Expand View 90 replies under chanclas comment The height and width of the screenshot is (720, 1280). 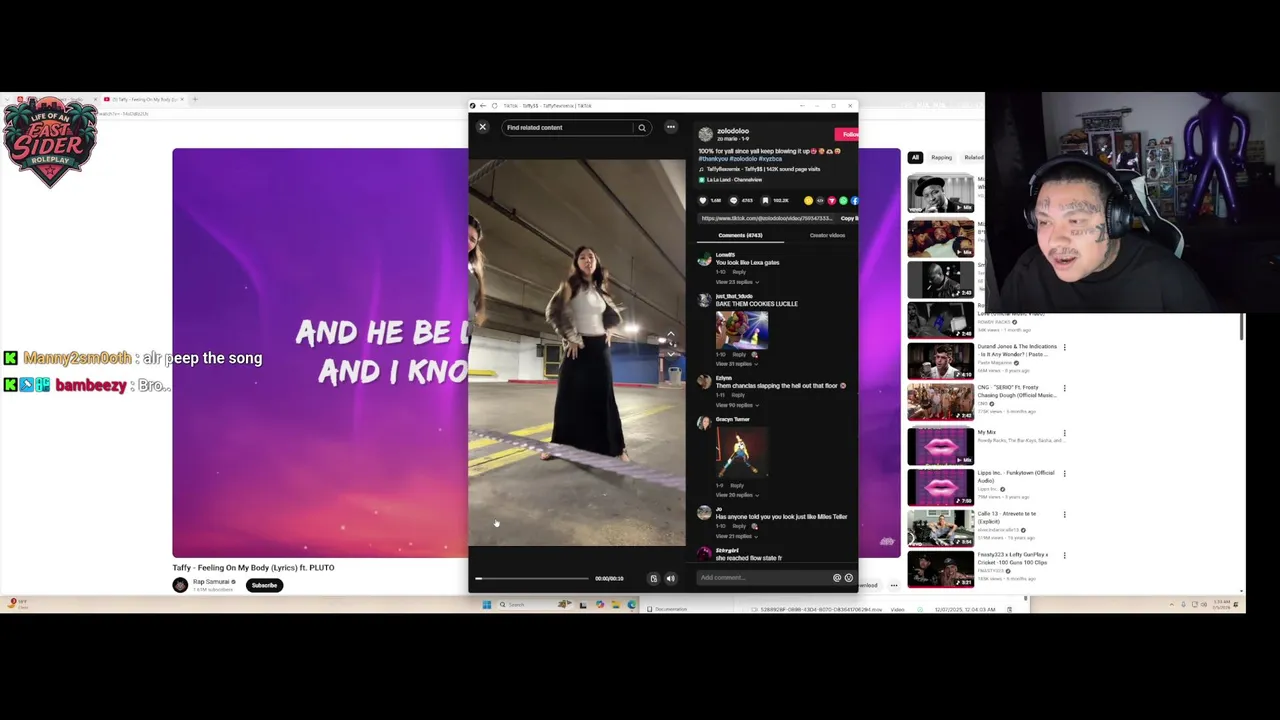(735, 405)
